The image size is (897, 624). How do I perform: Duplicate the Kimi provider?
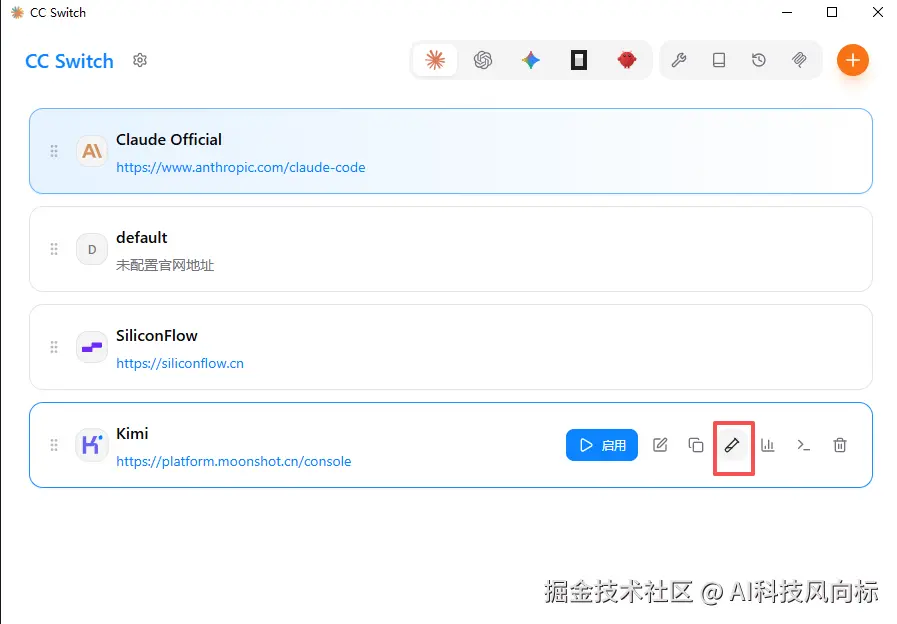click(x=696, y=445)
